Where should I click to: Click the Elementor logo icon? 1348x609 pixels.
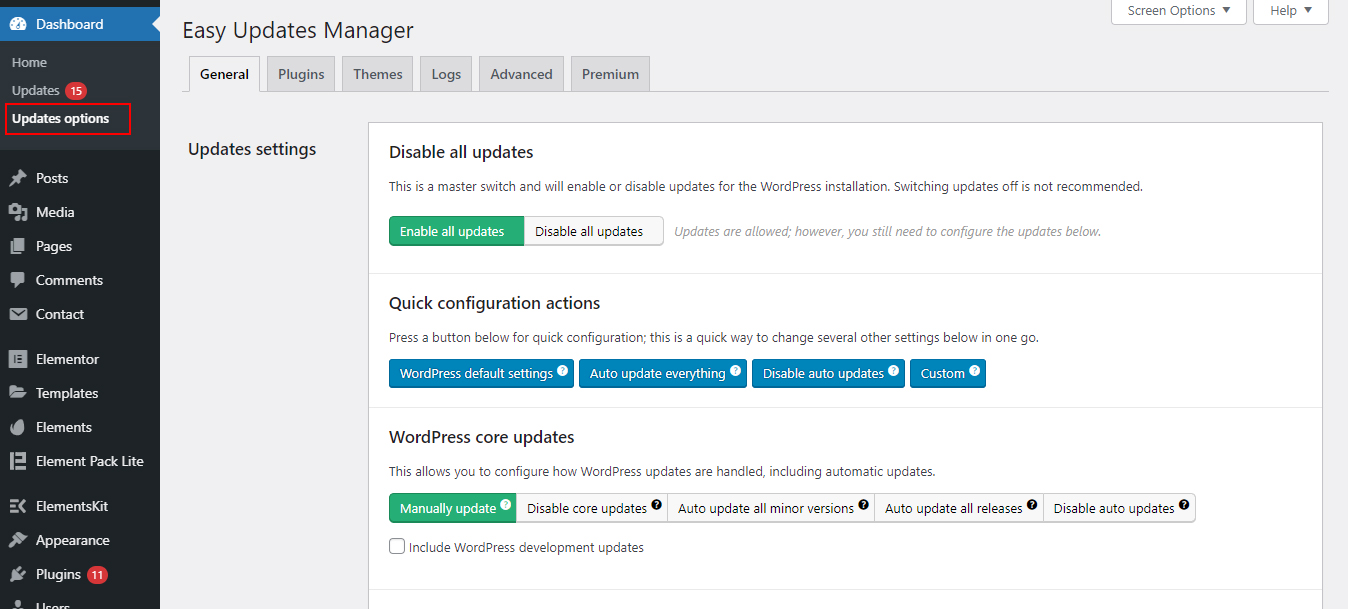[18, 359]
